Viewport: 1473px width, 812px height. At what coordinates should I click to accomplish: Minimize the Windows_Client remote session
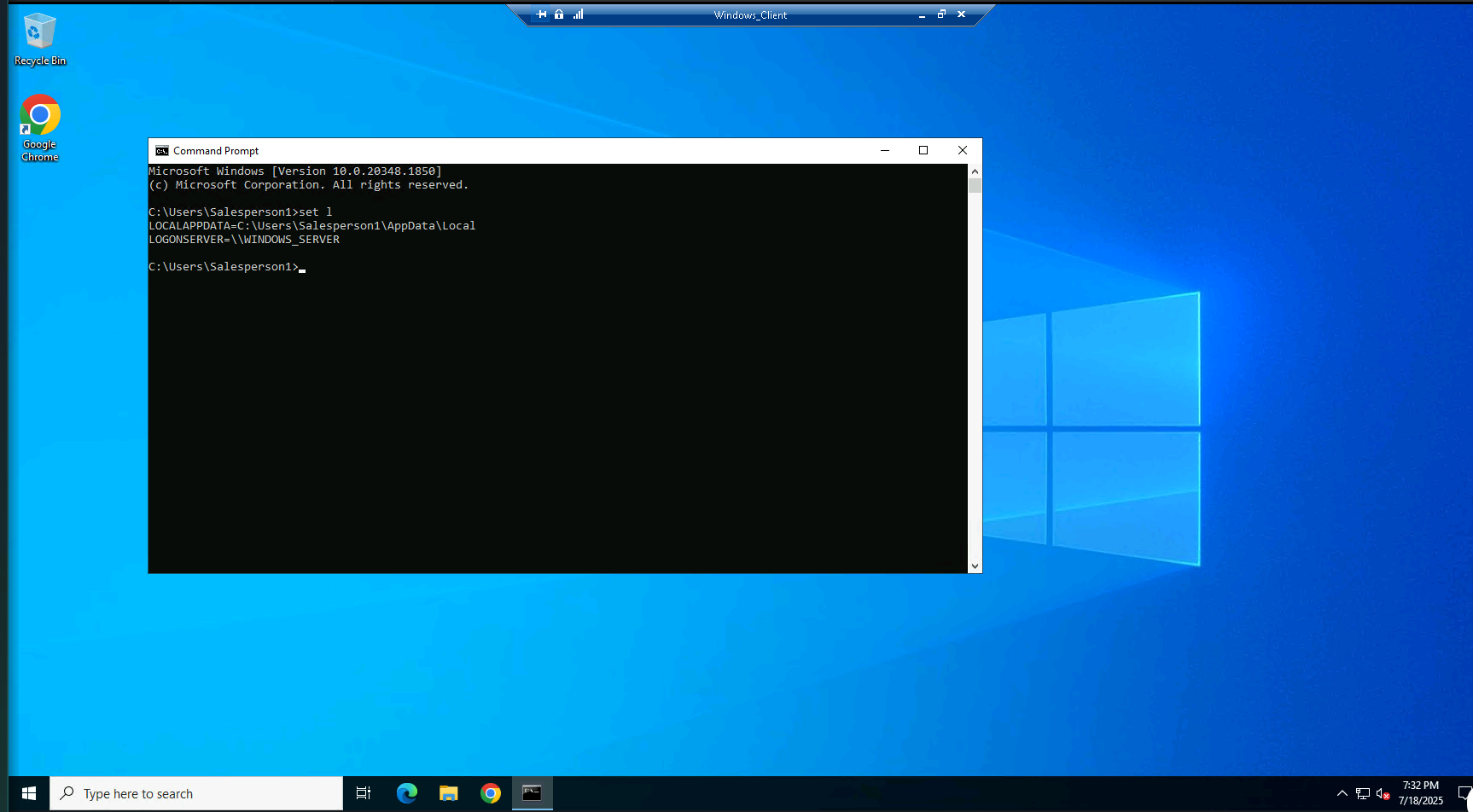click(x=922, y=14)
